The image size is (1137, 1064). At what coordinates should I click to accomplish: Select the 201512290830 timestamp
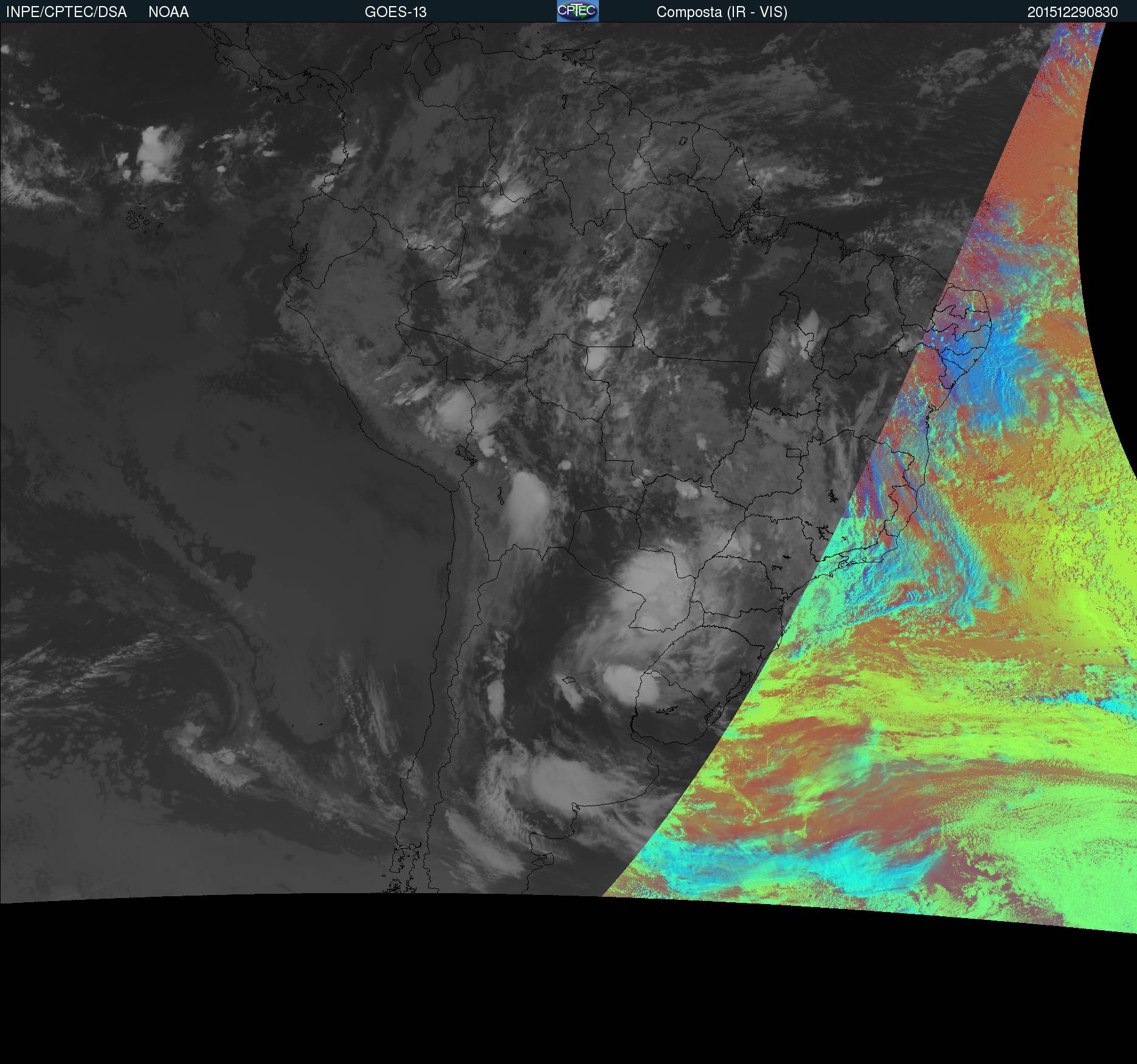pyautogui.click(x=1072, y=12)
